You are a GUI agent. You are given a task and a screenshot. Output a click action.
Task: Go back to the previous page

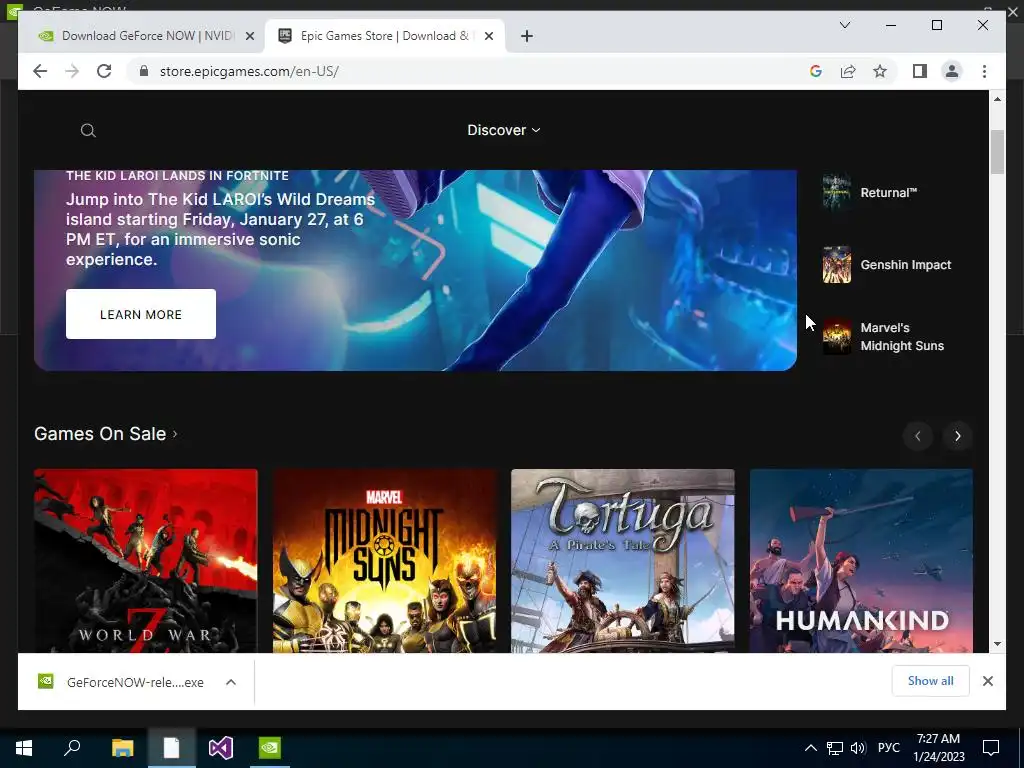40,71
